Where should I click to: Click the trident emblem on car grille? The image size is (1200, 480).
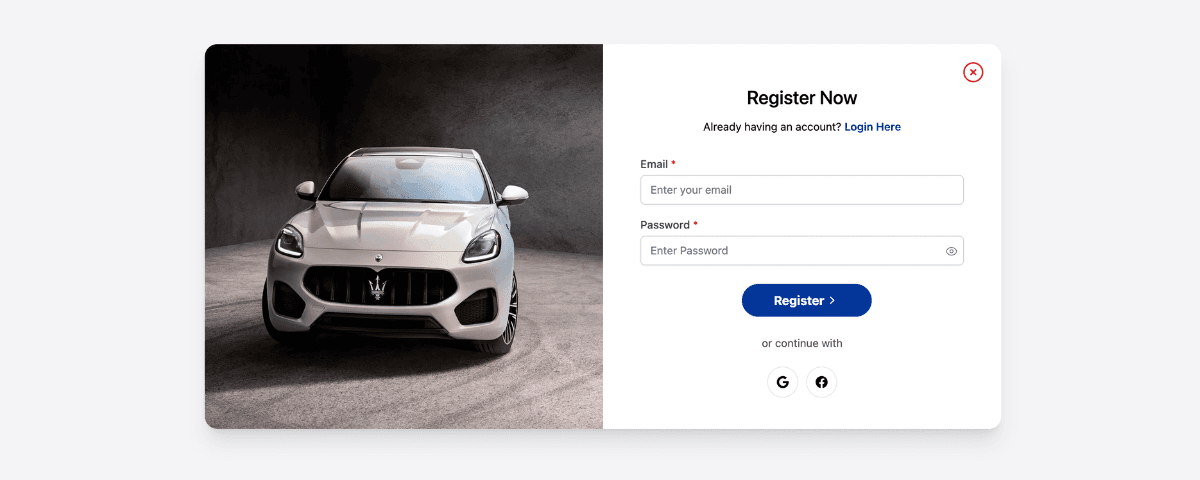378,288
